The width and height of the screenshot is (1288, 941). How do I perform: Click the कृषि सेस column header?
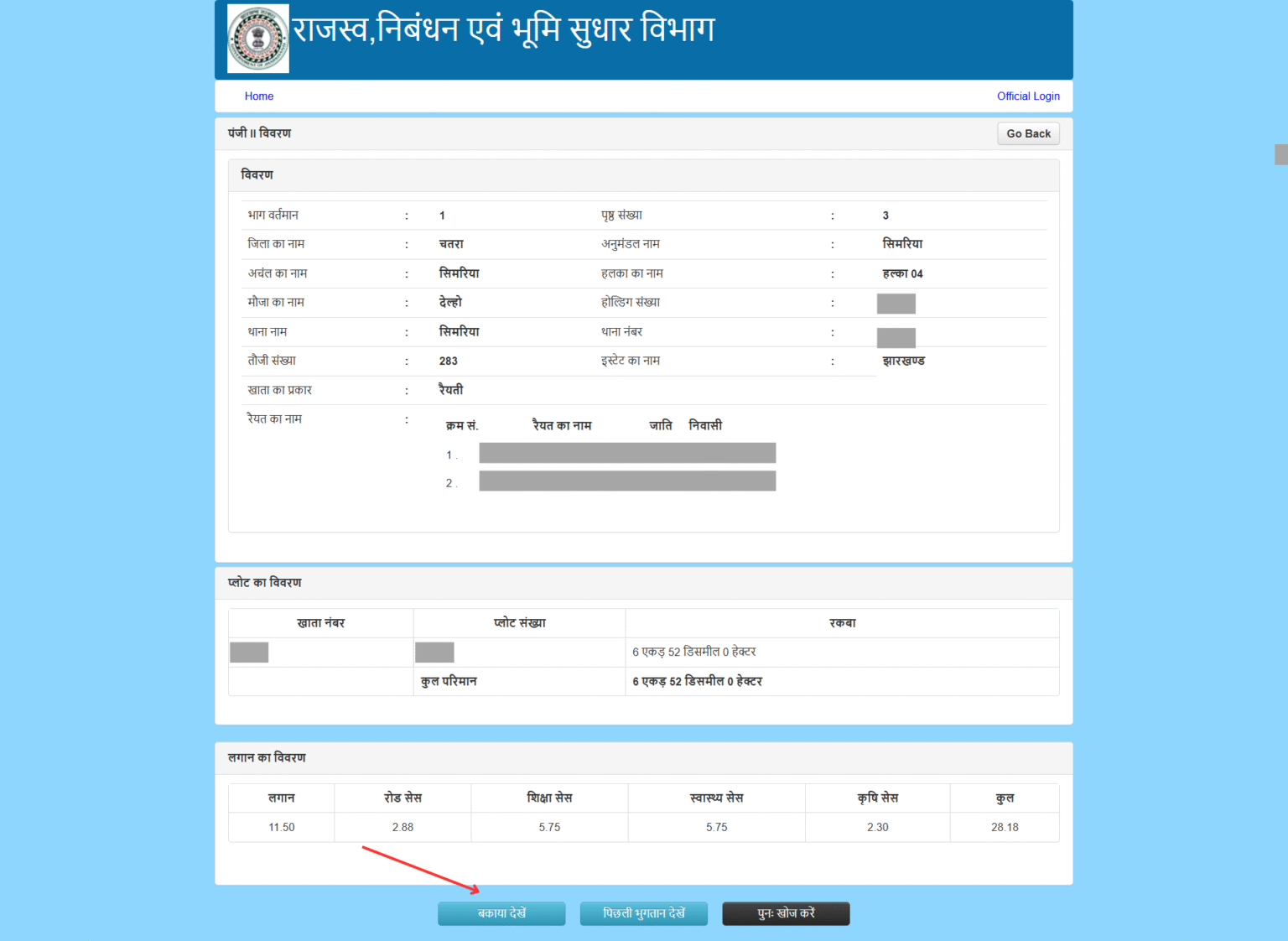tap(877, 798)
